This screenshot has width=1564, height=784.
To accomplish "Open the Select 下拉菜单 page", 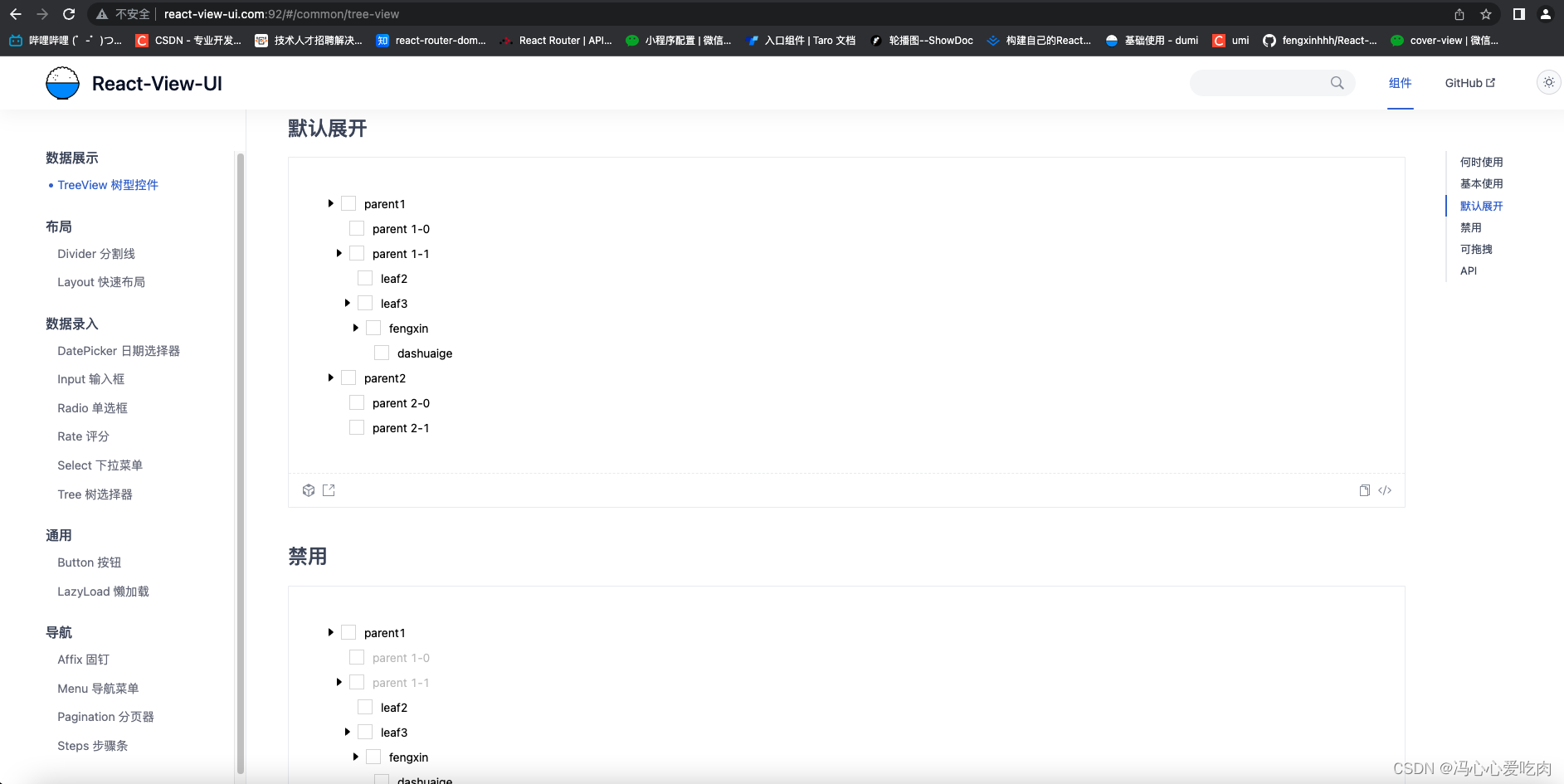I will (100, 465).
